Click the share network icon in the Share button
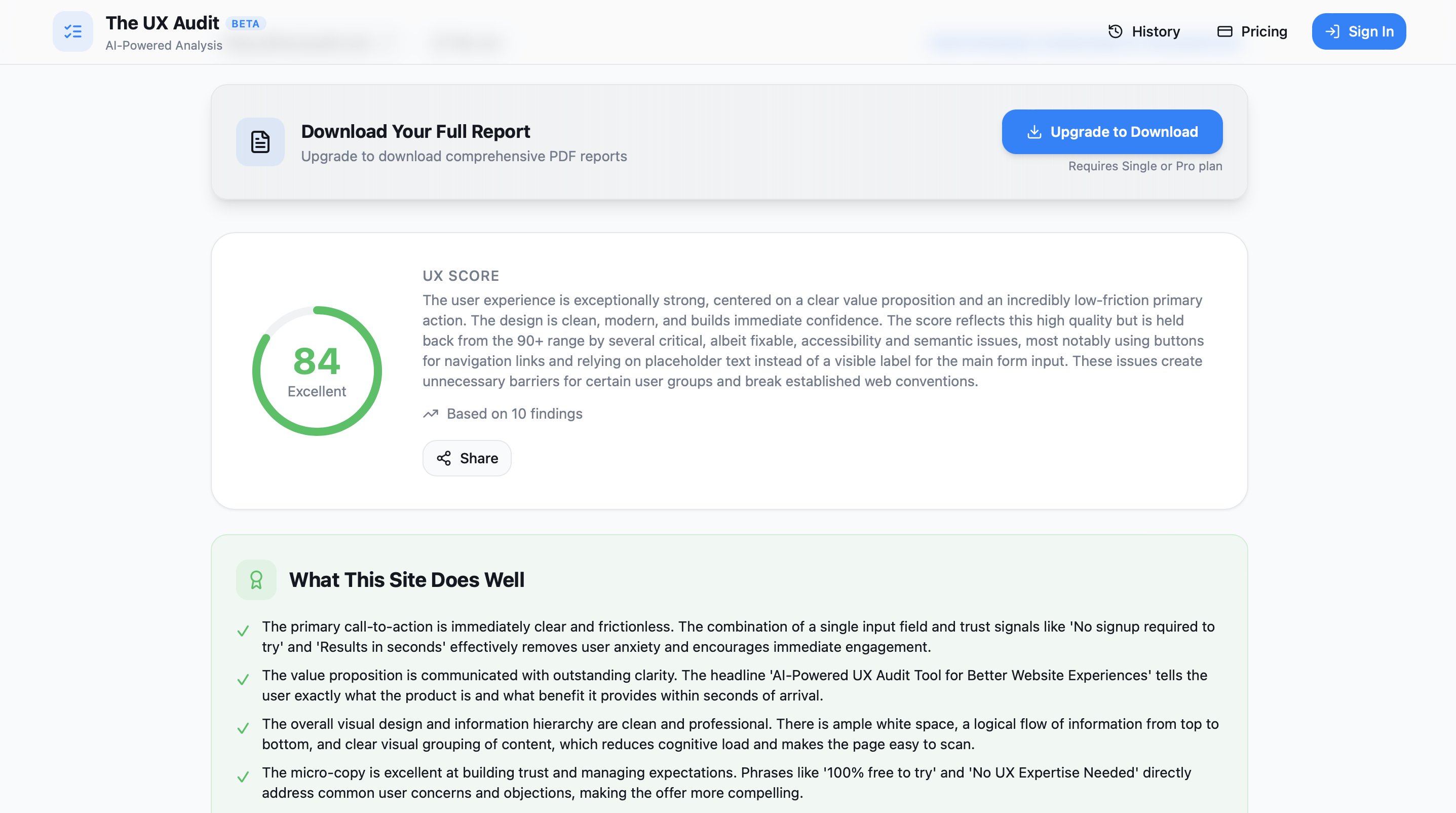This screenshot has height=813, width=1456. click(444, 458)
